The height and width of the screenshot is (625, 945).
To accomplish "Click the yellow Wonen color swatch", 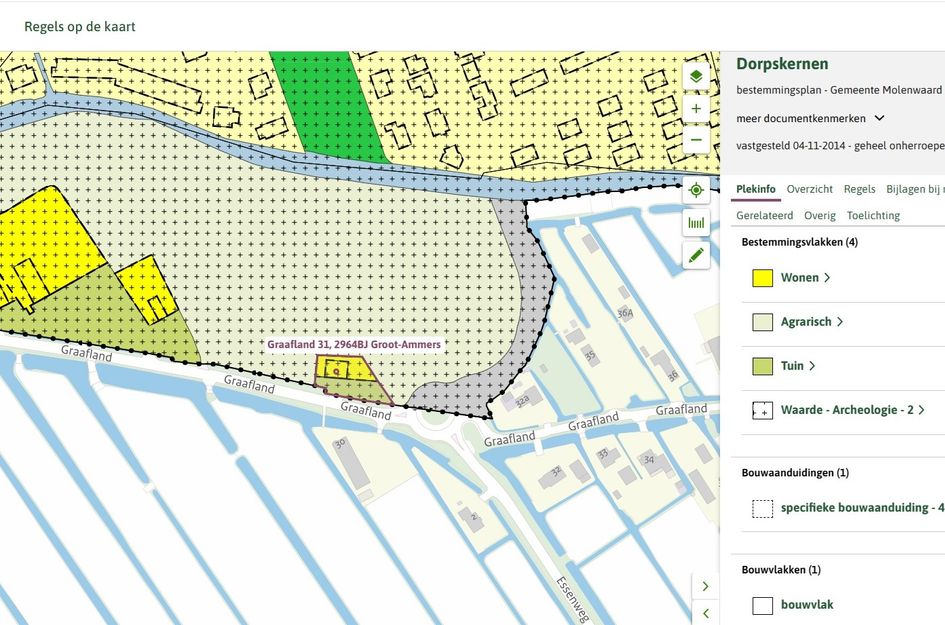I will click(762, 278).
